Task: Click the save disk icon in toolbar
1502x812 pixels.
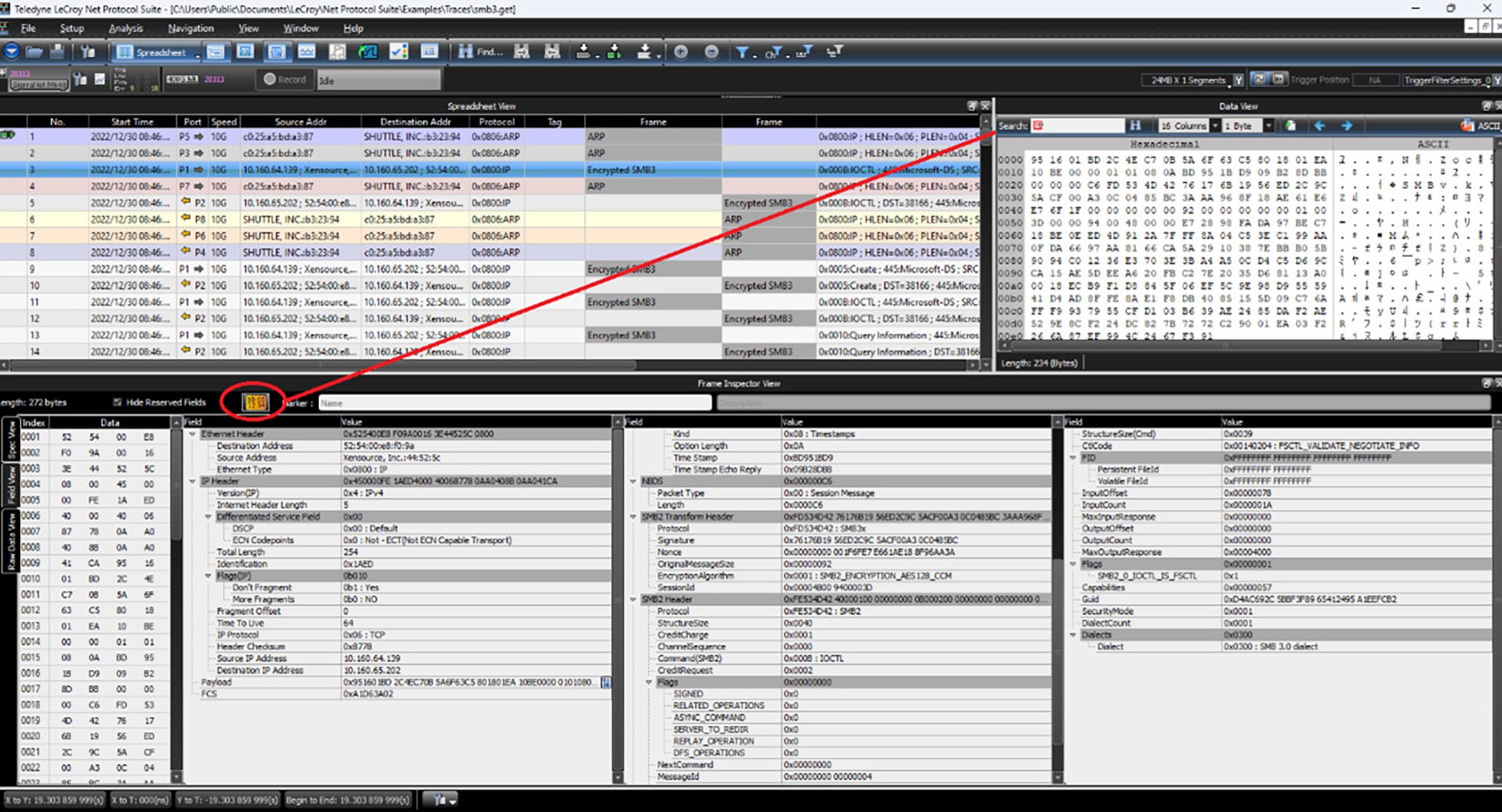Action: [57, 52]
